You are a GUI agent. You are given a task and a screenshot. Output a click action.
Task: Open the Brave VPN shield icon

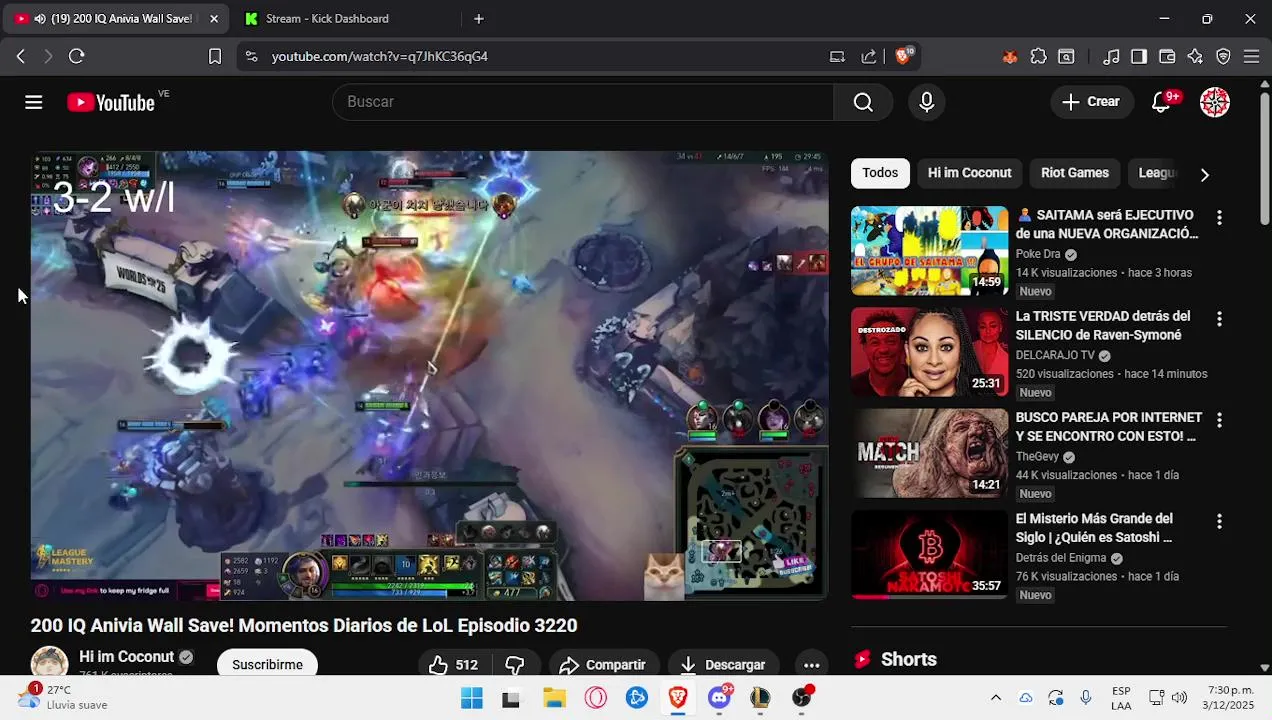(1223, 57)
